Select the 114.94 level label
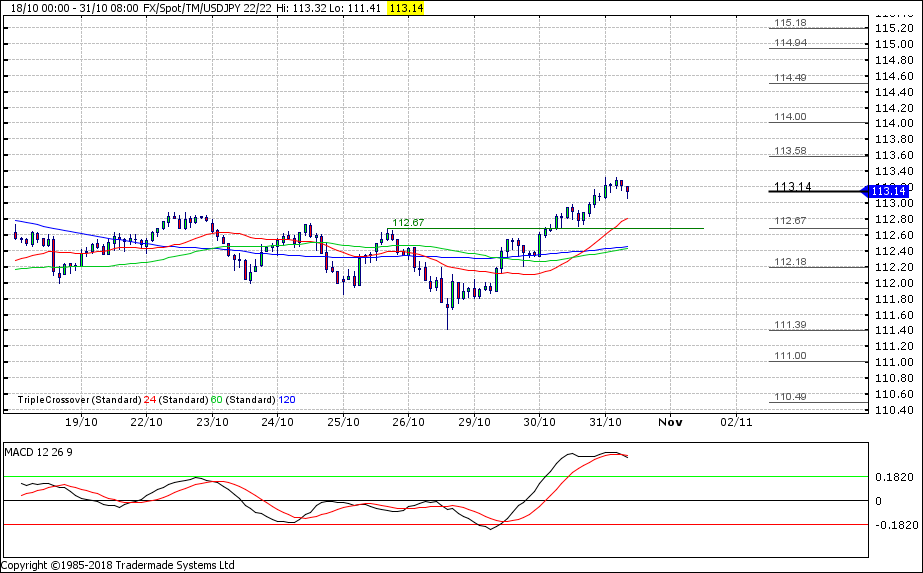Image resolution: width=923 pixels, height=573 pixels. [x=790, y=43]
